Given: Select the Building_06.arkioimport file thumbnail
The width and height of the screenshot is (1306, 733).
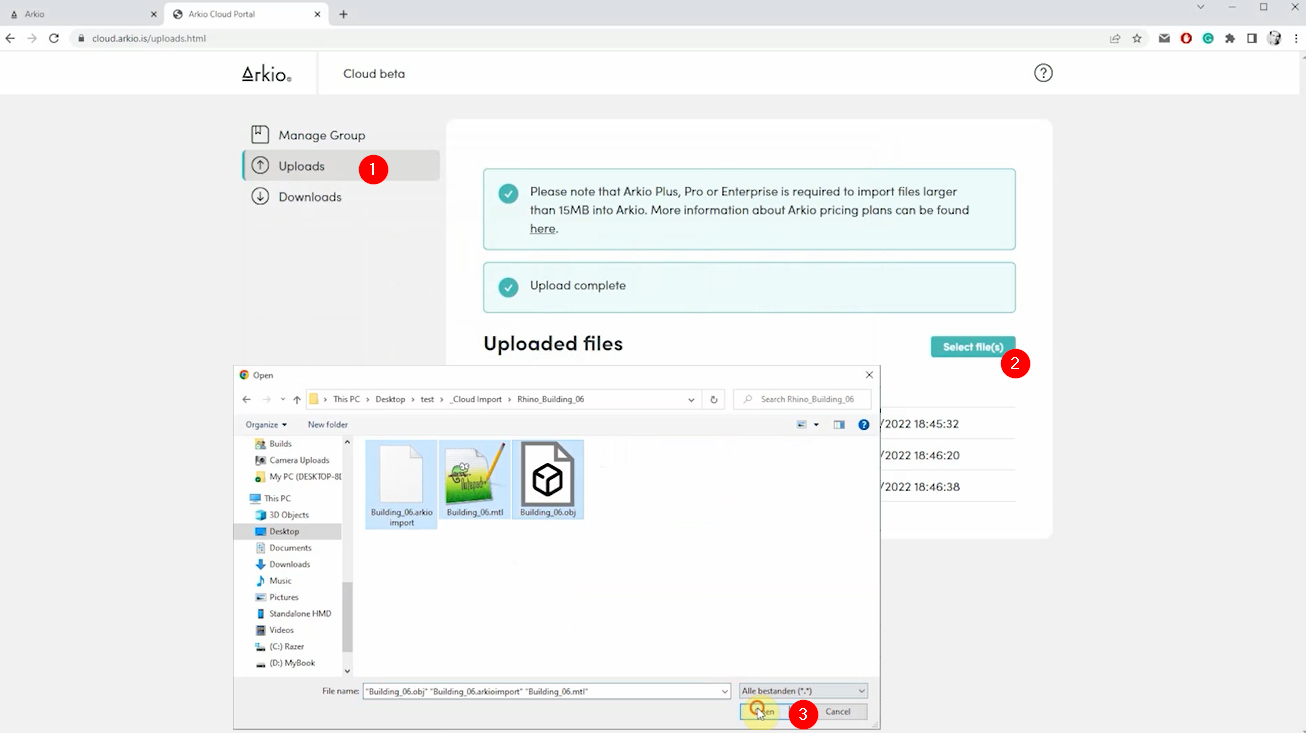Looking at the screenshot, I should (401, 484).
